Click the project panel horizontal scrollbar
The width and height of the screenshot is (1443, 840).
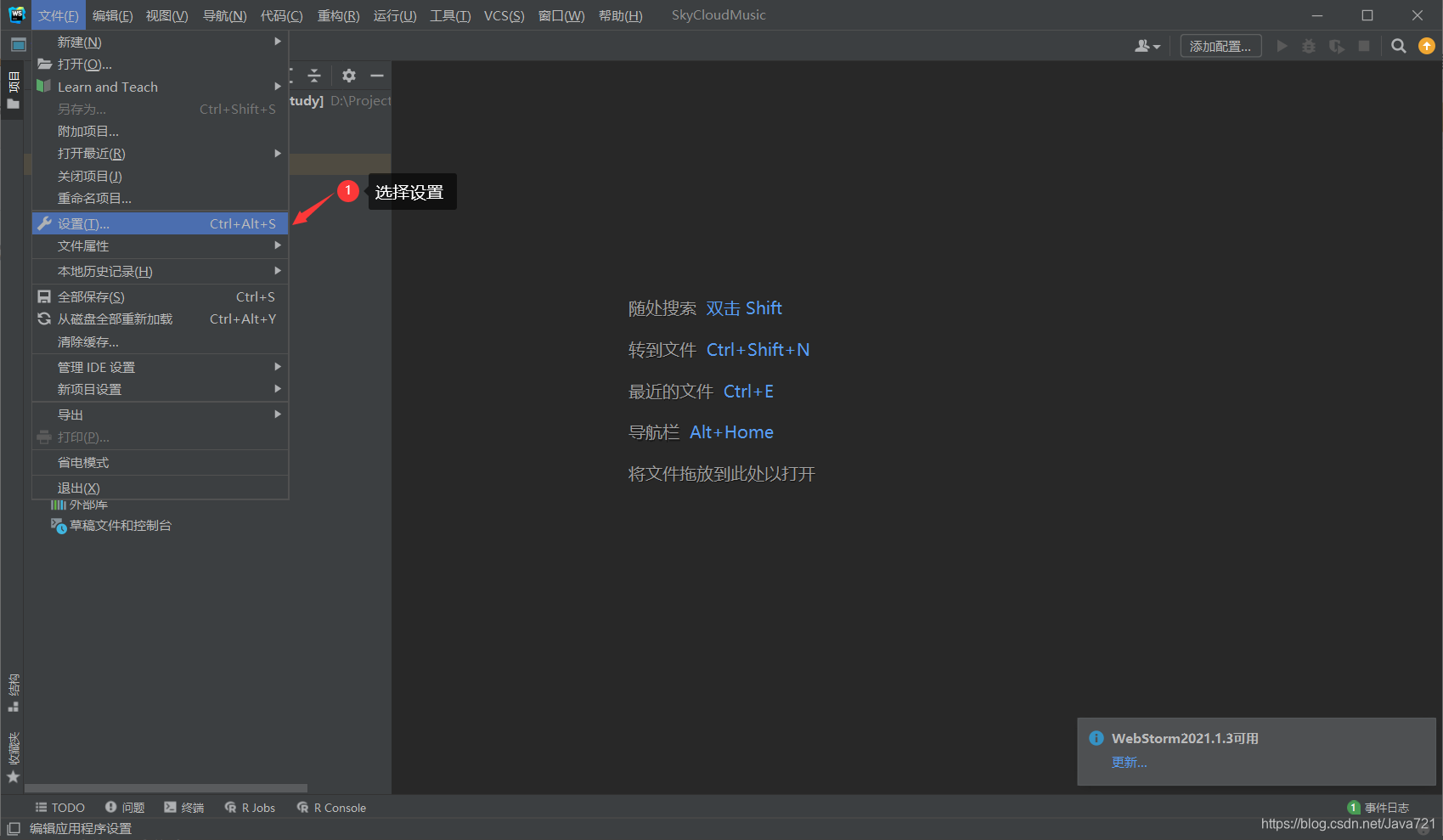pos(166,788)
